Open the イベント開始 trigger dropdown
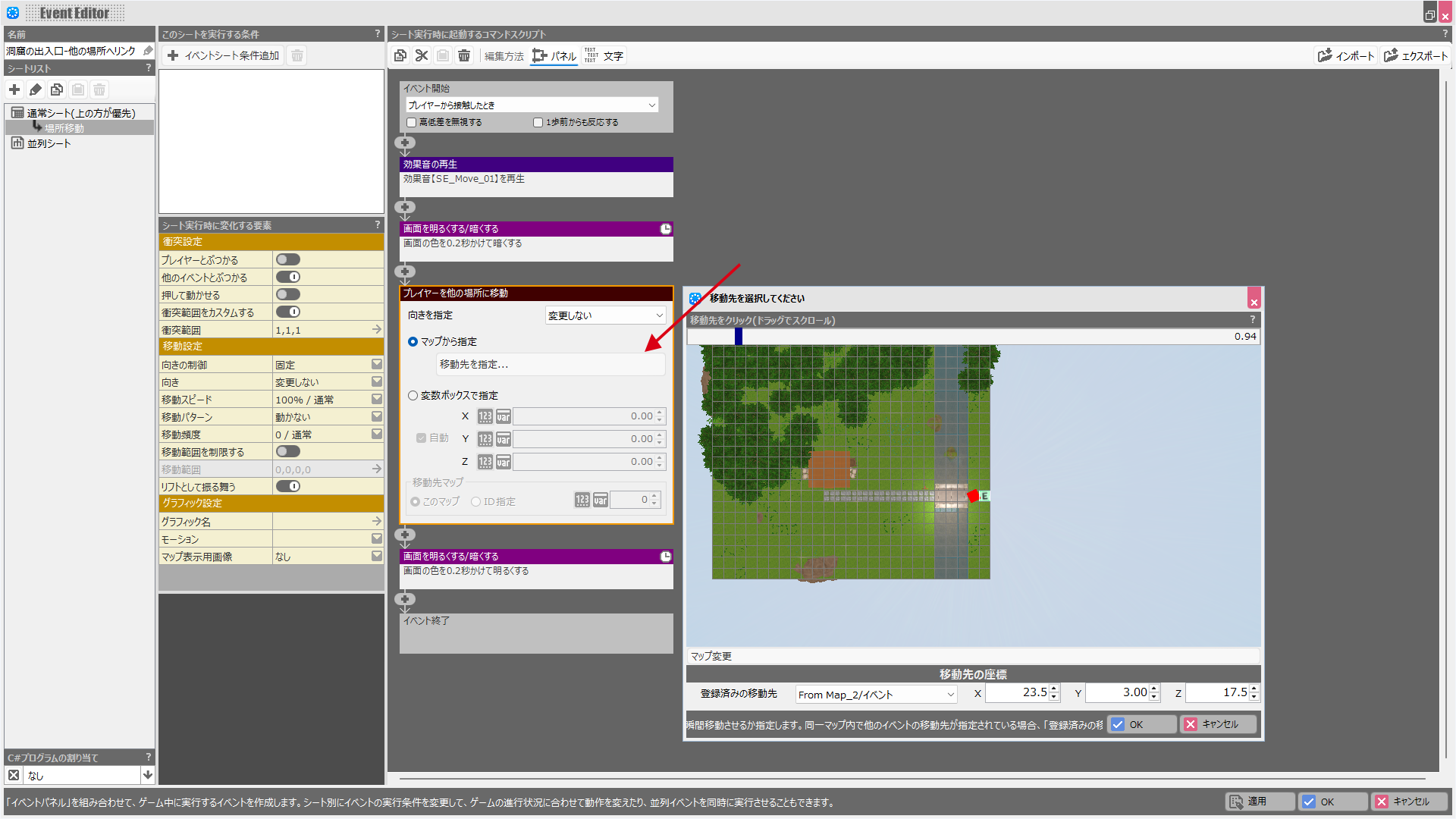 pyautogui.click(x=532, y=105)
